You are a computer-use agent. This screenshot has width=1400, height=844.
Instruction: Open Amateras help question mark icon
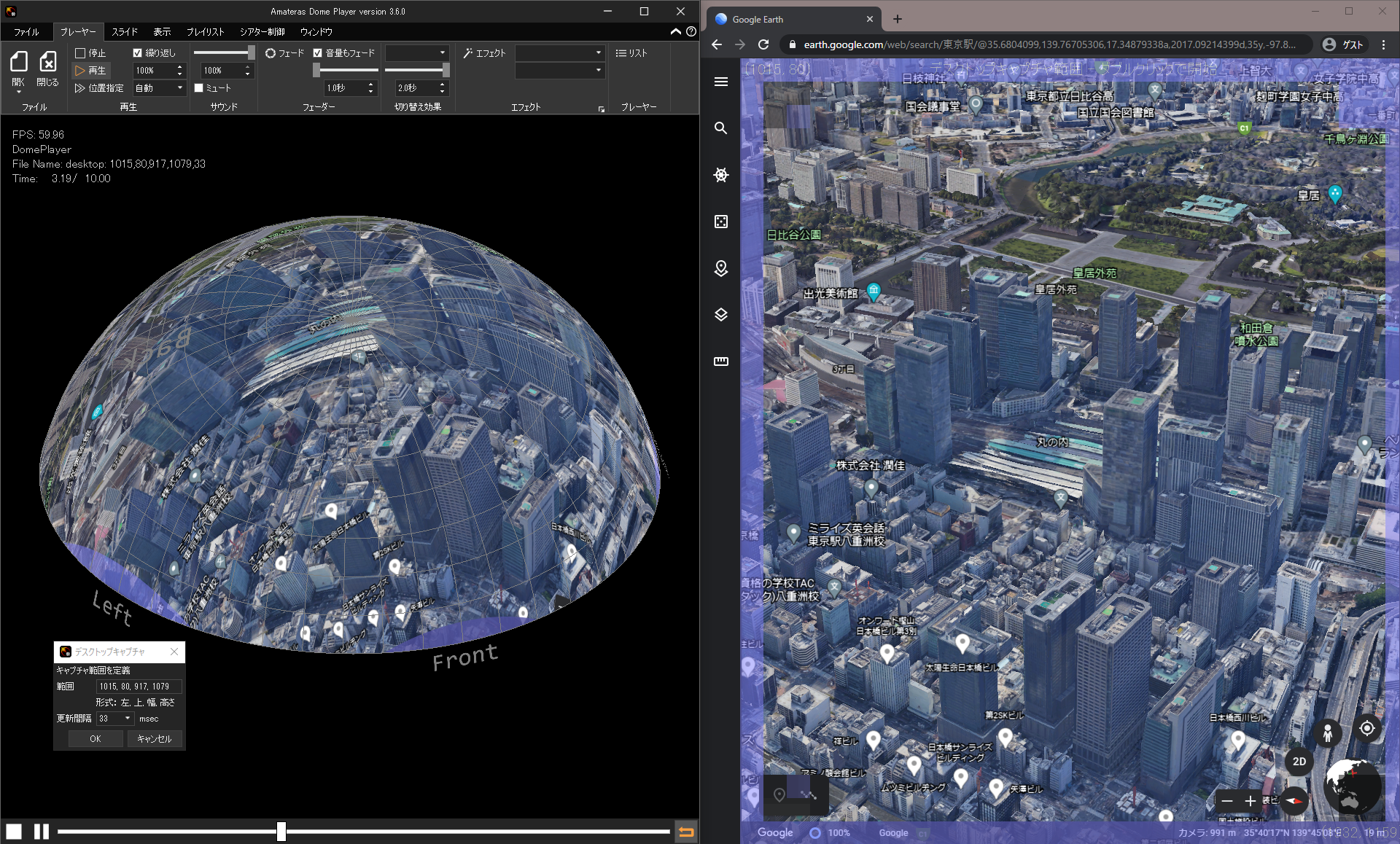(691, 31)
